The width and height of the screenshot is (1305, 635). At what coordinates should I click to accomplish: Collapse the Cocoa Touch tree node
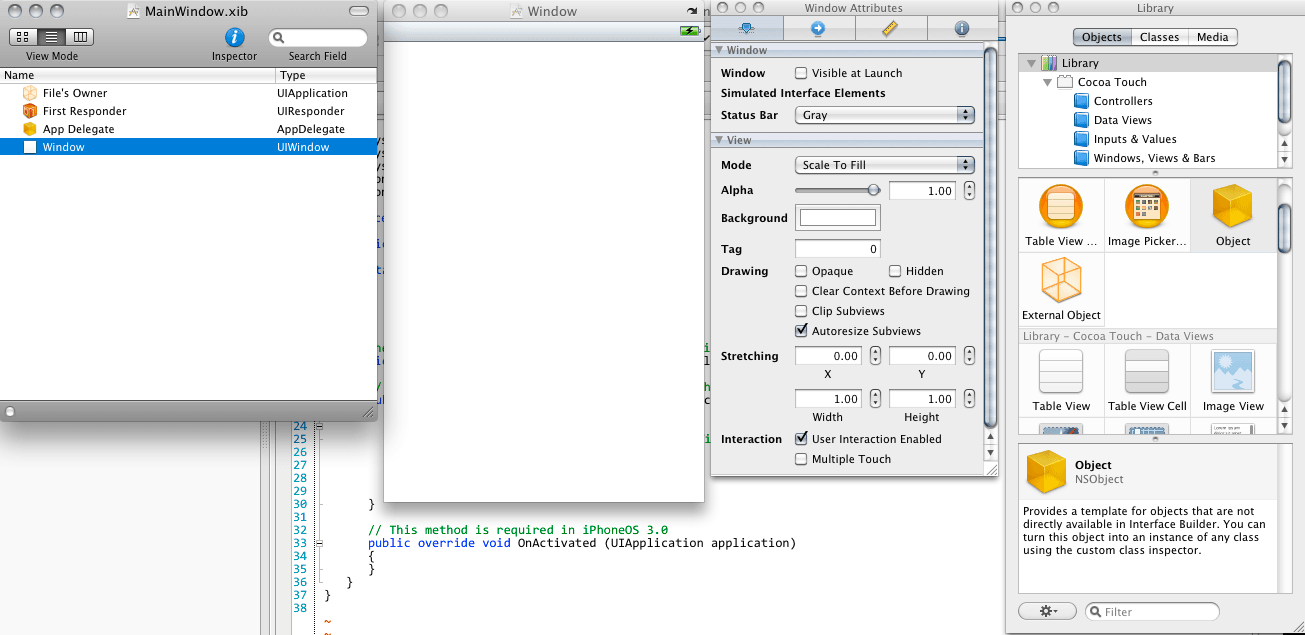click(1047, 82)
